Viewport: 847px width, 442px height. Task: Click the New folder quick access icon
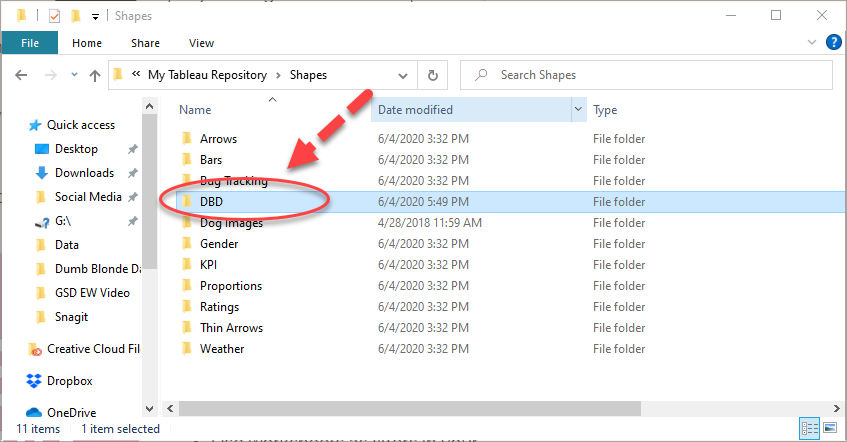tap(76, 16)
